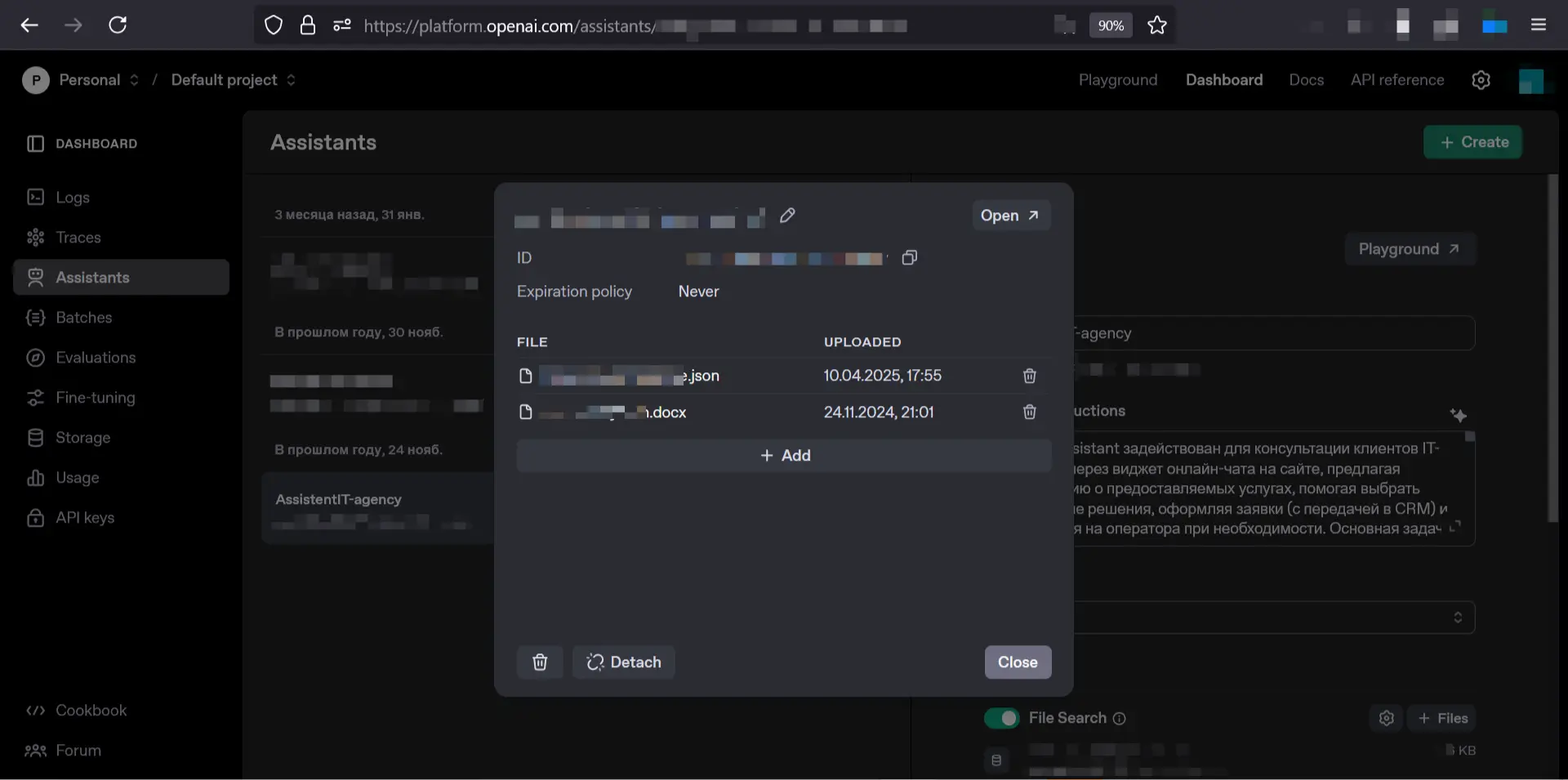The image size is (1568, 780).
Task: Click the .docx file document icon
Action: [x=526, y=412]
